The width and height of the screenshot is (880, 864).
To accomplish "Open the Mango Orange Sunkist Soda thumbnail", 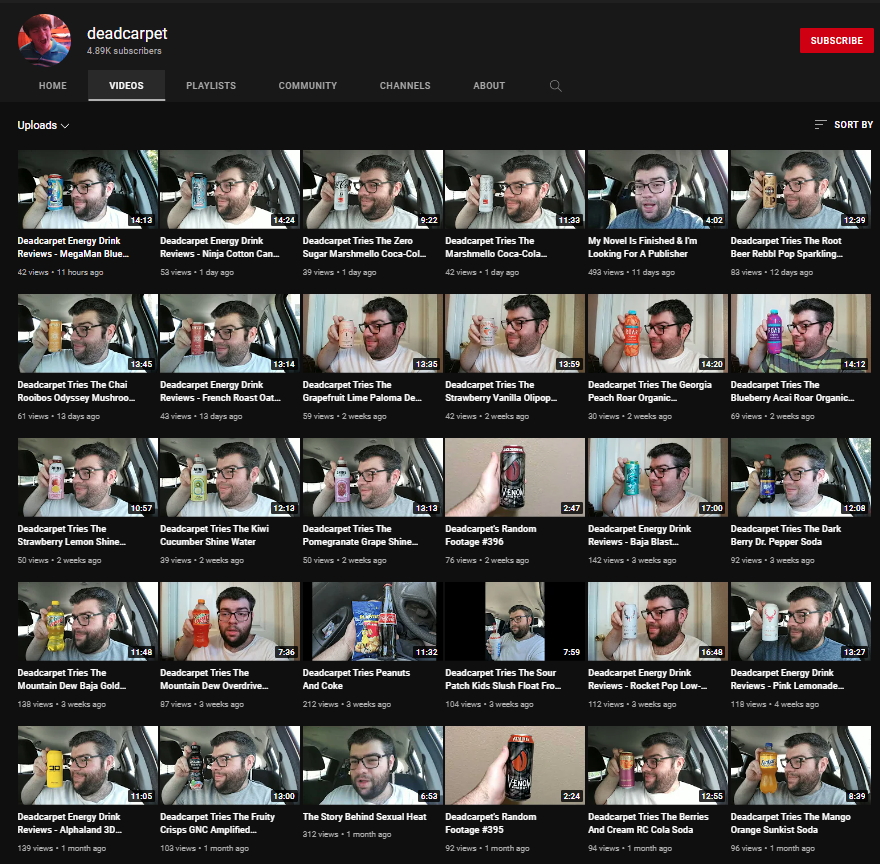I will click(x=800, y=765).
